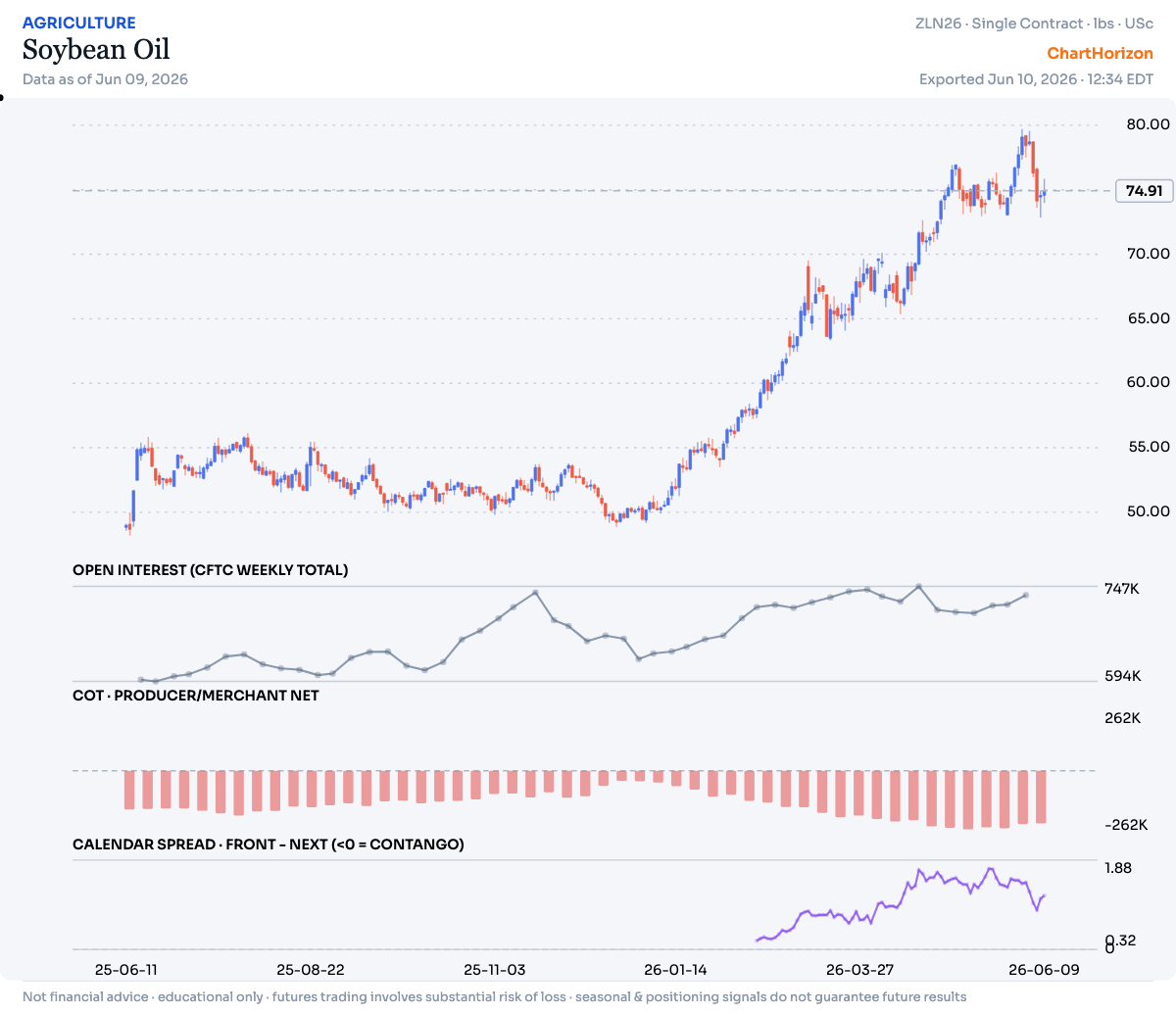Click the ZLN26 Single Contract symbol text
Image resolution: width=1176 pixels, height=1014 pixels.
point(1034,24)
